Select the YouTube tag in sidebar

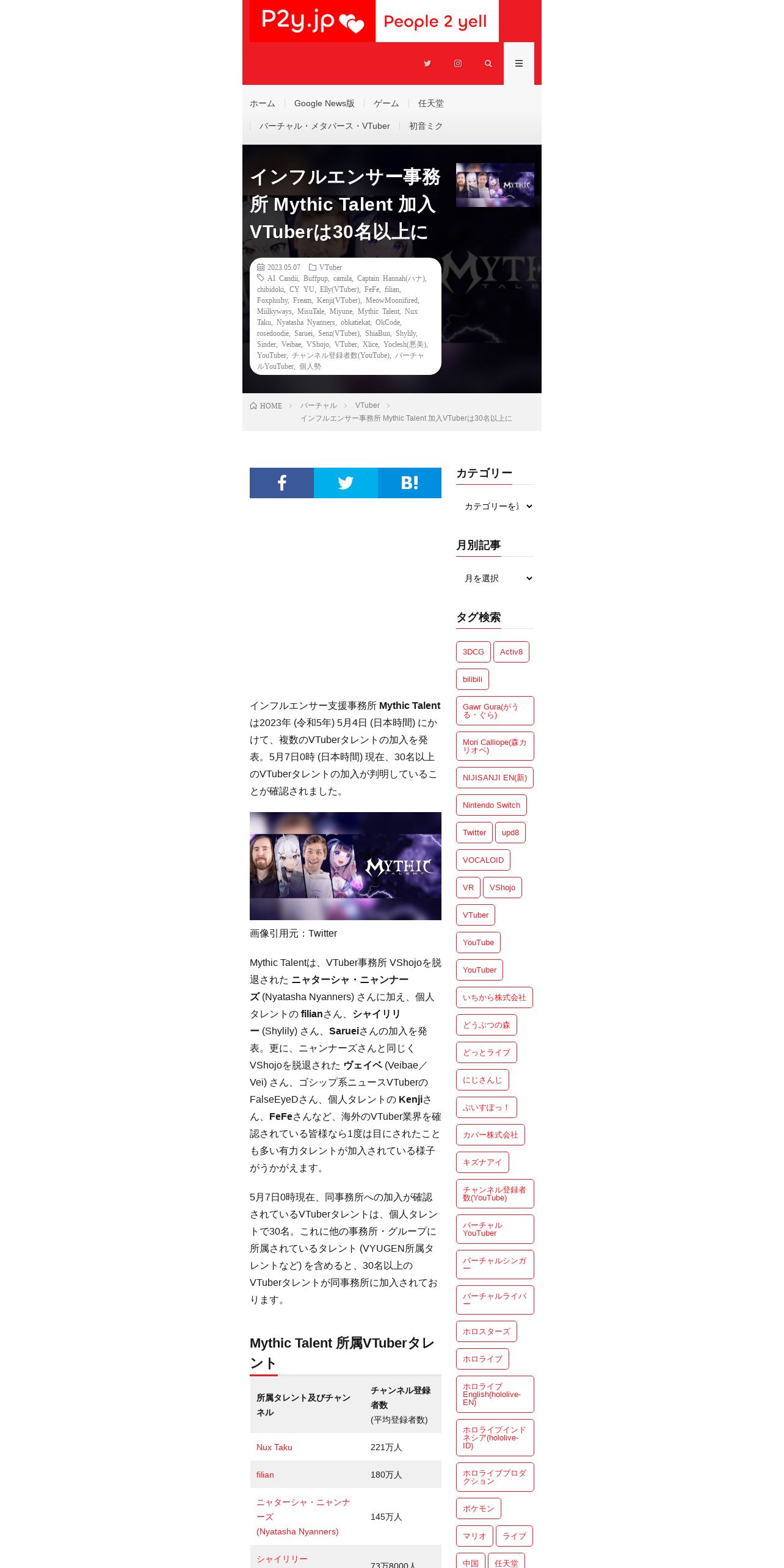478,943
